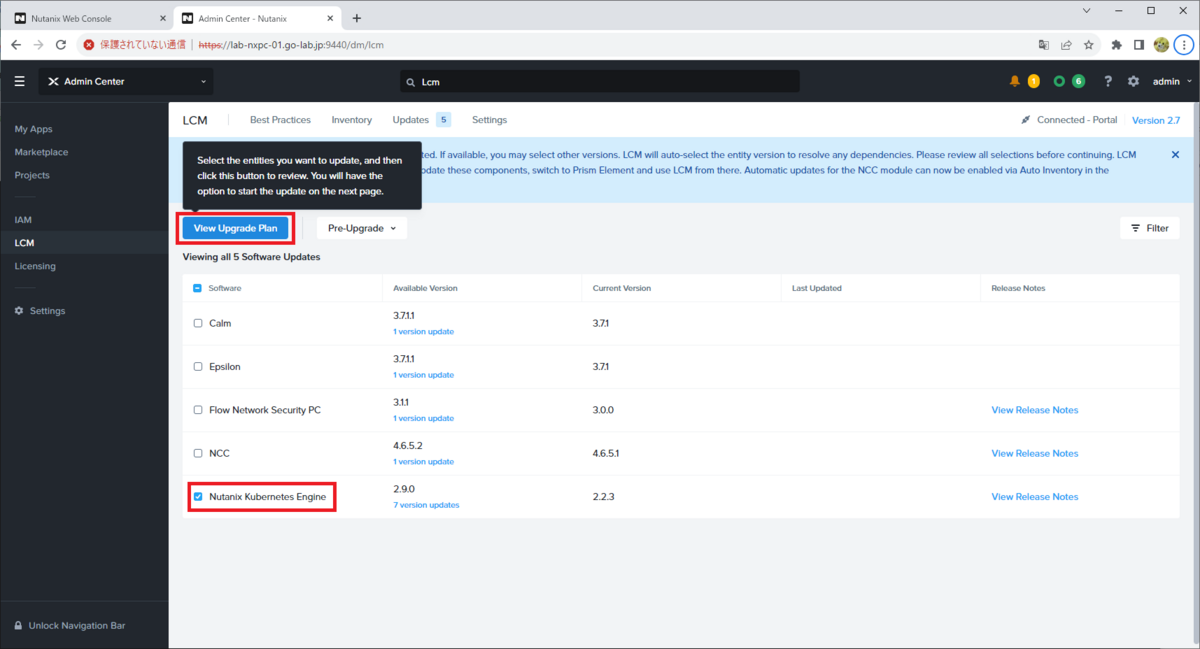Click the not-secure warning icon
1200x649 pixels.
coord(89,45)
